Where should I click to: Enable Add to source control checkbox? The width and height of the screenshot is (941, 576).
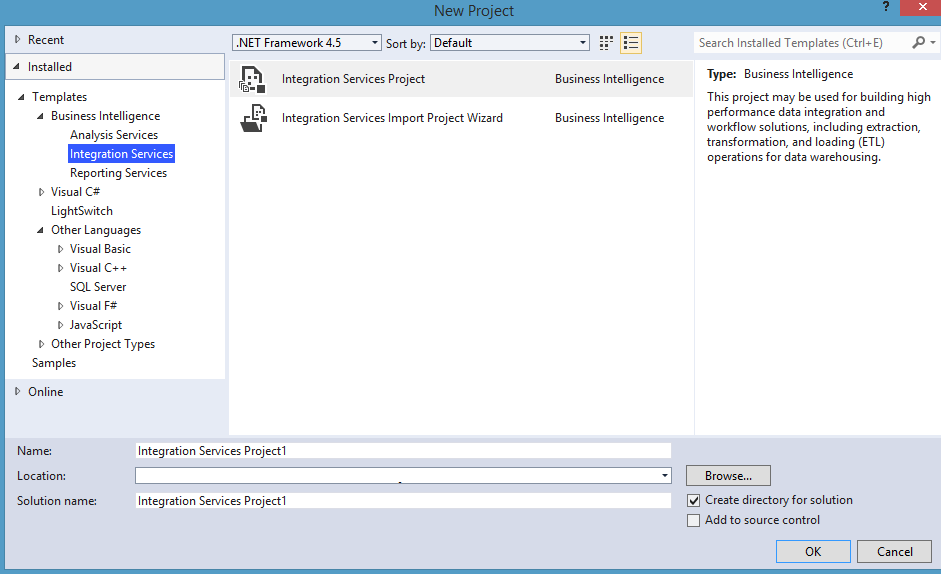(694, 520)
